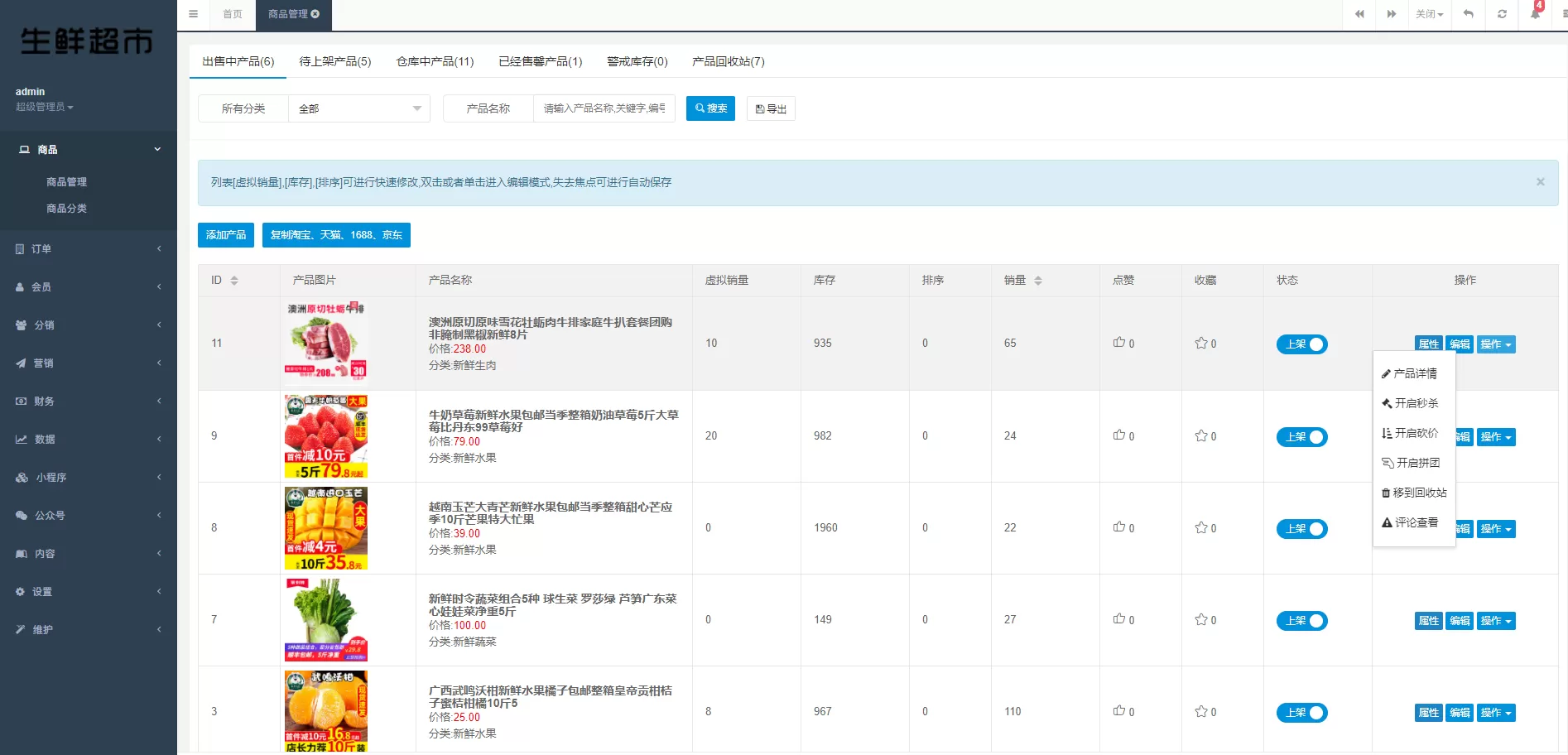Screen dimensions: 1568x755
Task: Toggle the sidebar hamburger menu icon
Action: coord(193,14)
